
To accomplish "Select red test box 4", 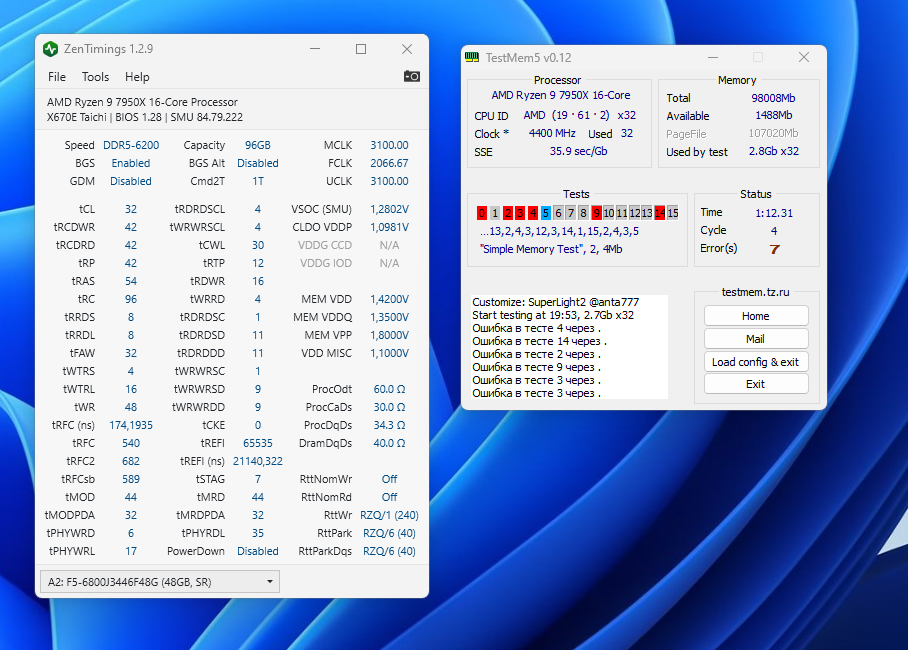I will point(533,213).
